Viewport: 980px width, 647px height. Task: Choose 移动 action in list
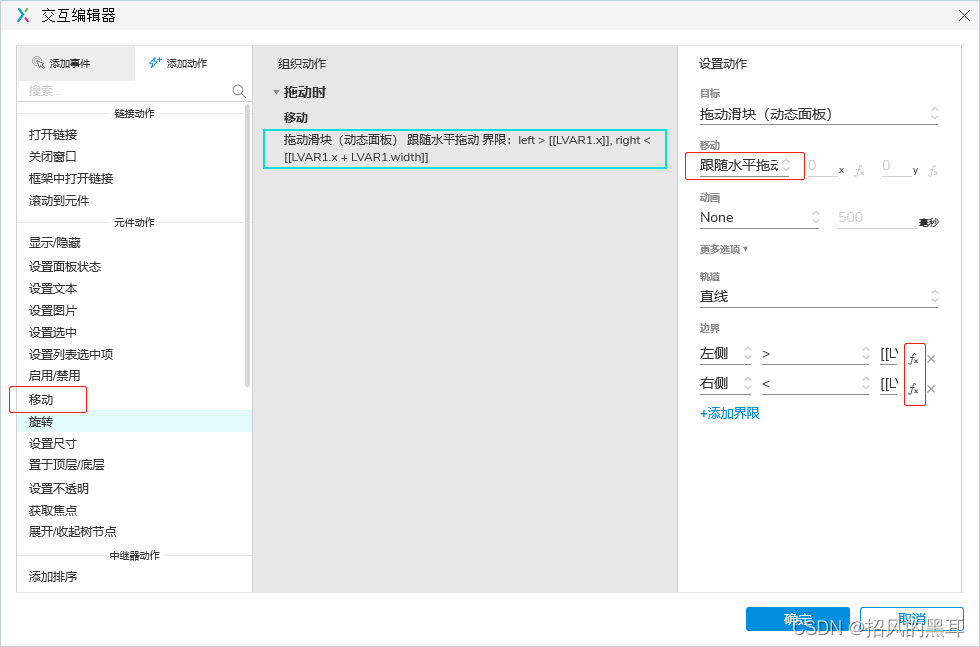click(41, 399)
